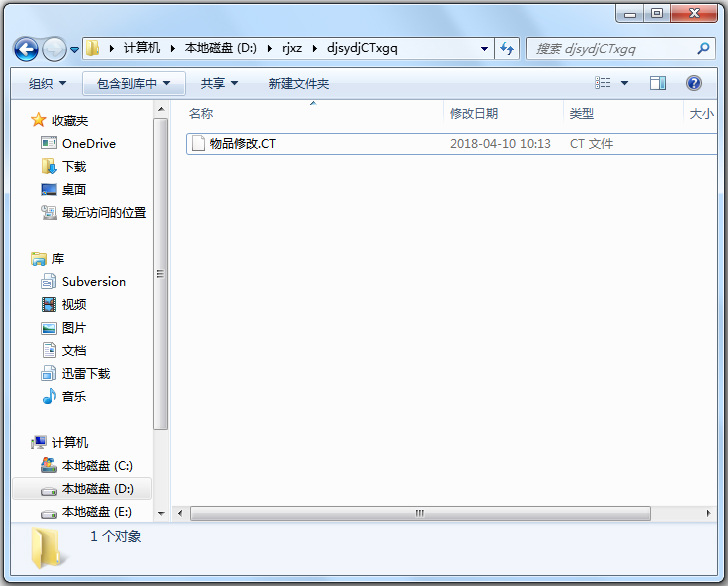The width and height of the screenshot is (728, 586).
Task: Open the view options dropdown arrow
Action: point(624,83)
